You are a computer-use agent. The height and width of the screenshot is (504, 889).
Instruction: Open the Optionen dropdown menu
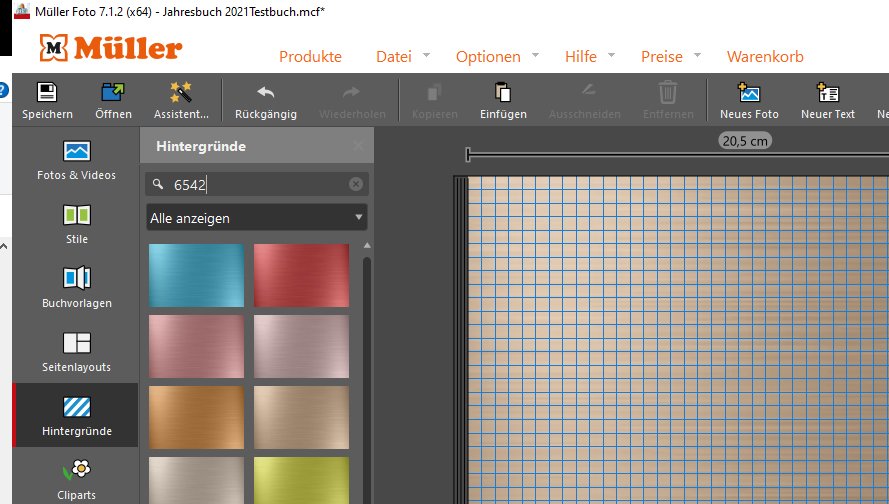tap(488, 57)
